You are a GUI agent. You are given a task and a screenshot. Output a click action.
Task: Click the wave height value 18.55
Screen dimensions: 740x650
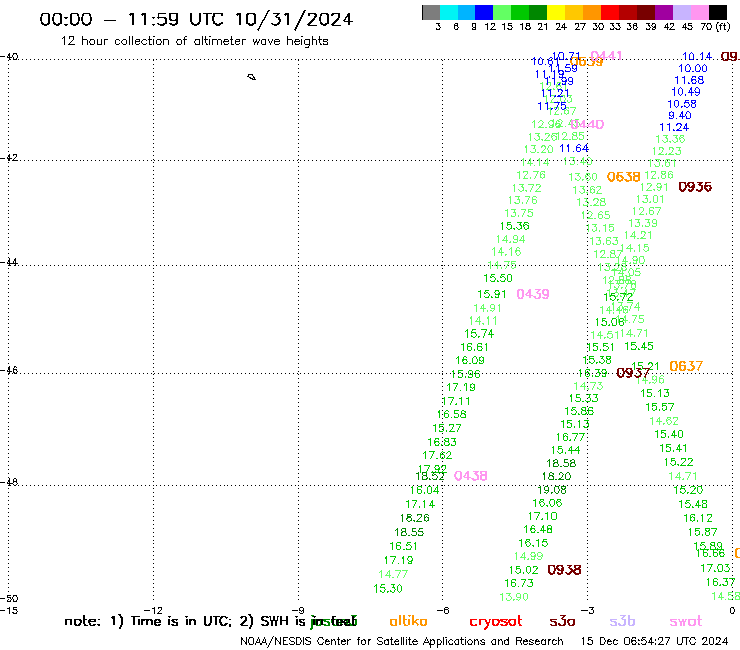tap(409, 532)
